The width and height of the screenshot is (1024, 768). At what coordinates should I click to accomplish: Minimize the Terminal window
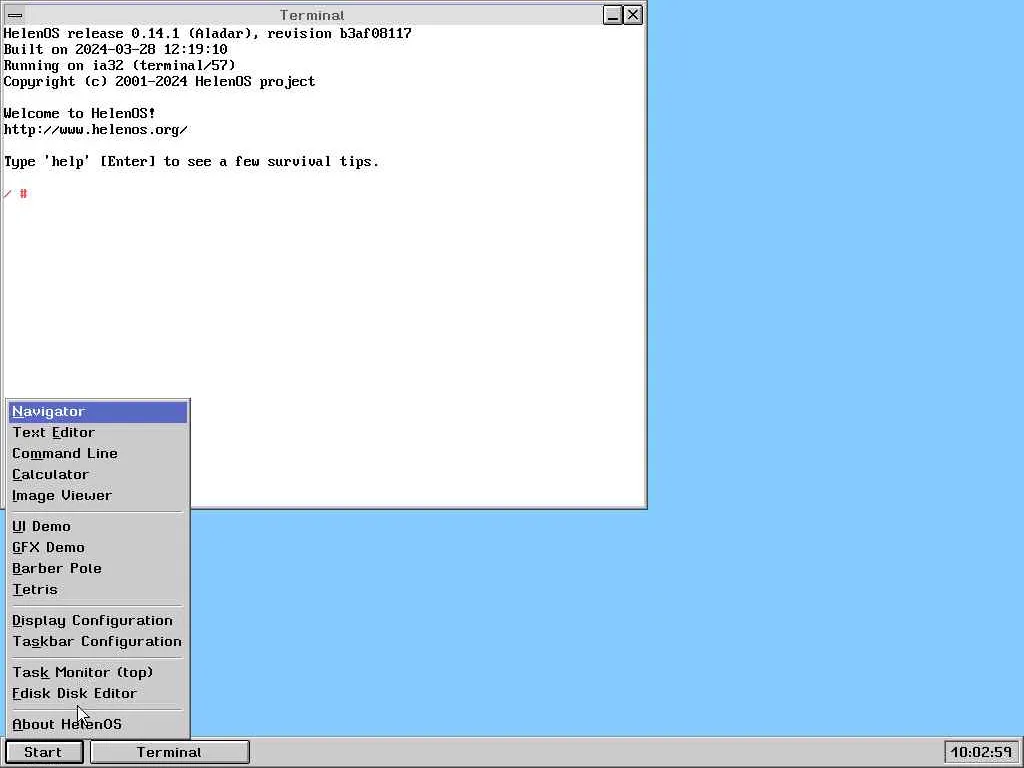click(613, 15)
